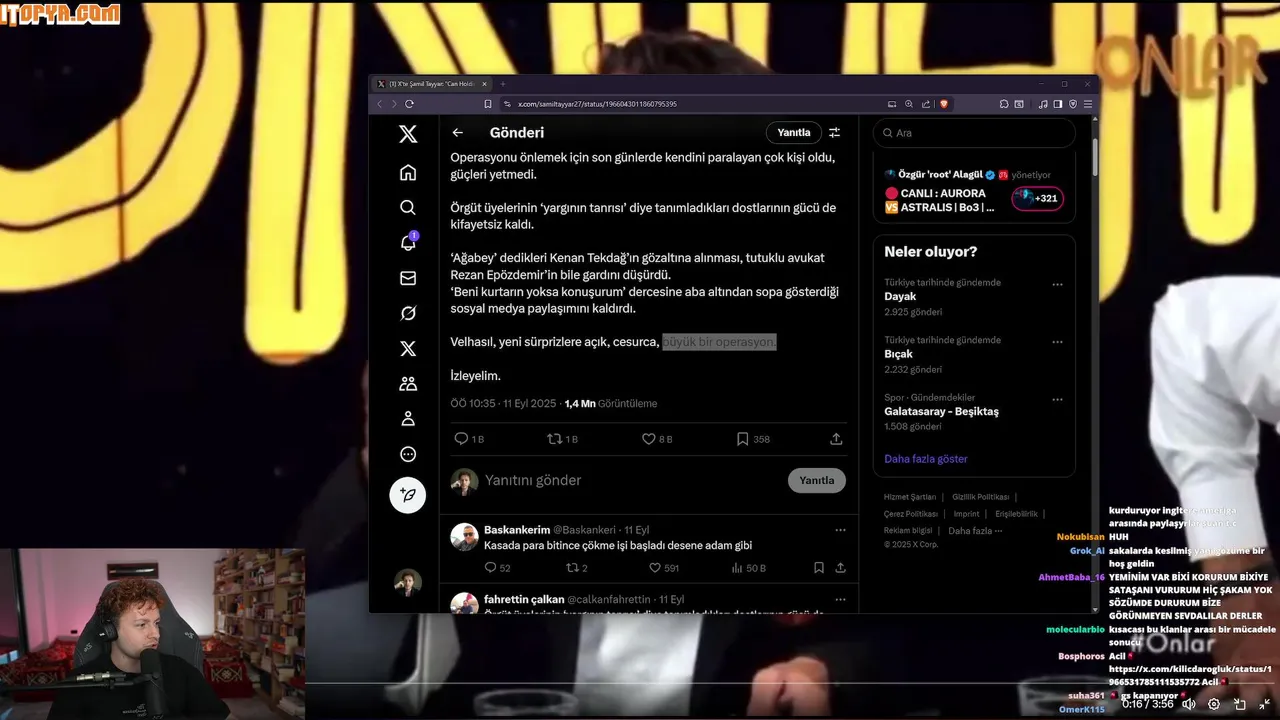1280x720 pixels.
Task: Like the post with 8 B likes
Action: point(657,439)
